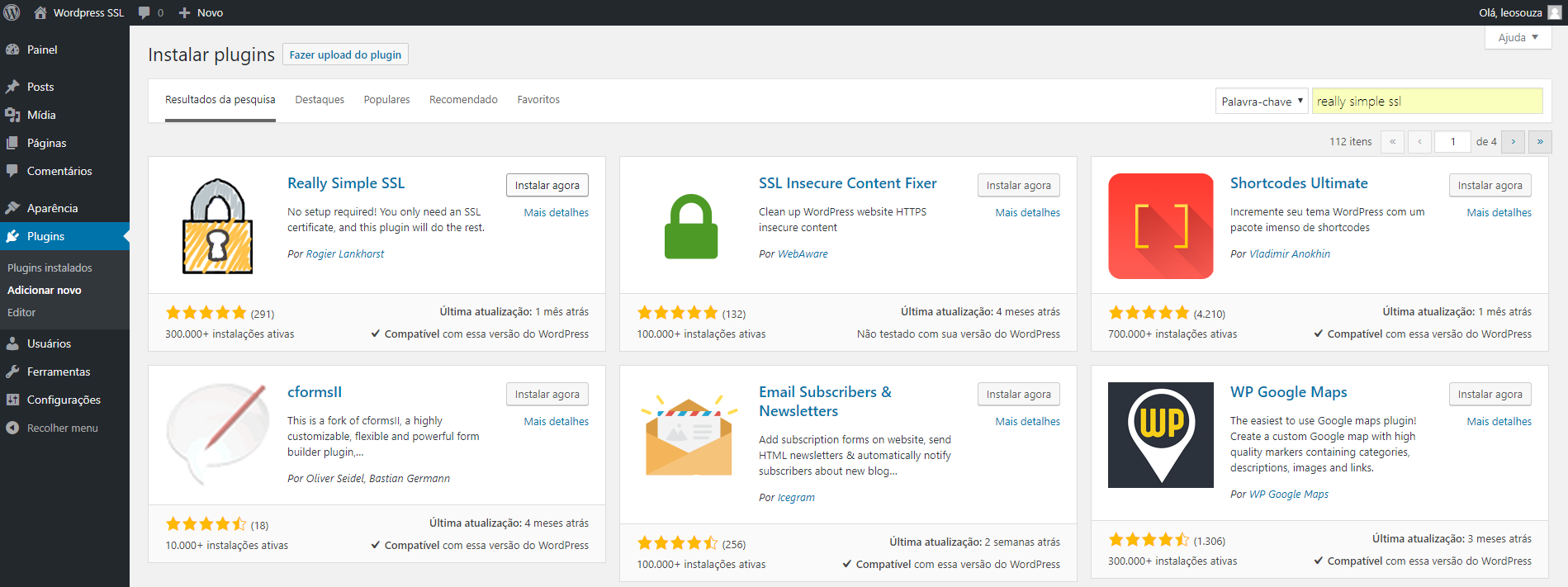The height and width of the screenshot is (587, 1568).
Task: Expand the Ajuda help panel
Action: (x=1518, y=38)
